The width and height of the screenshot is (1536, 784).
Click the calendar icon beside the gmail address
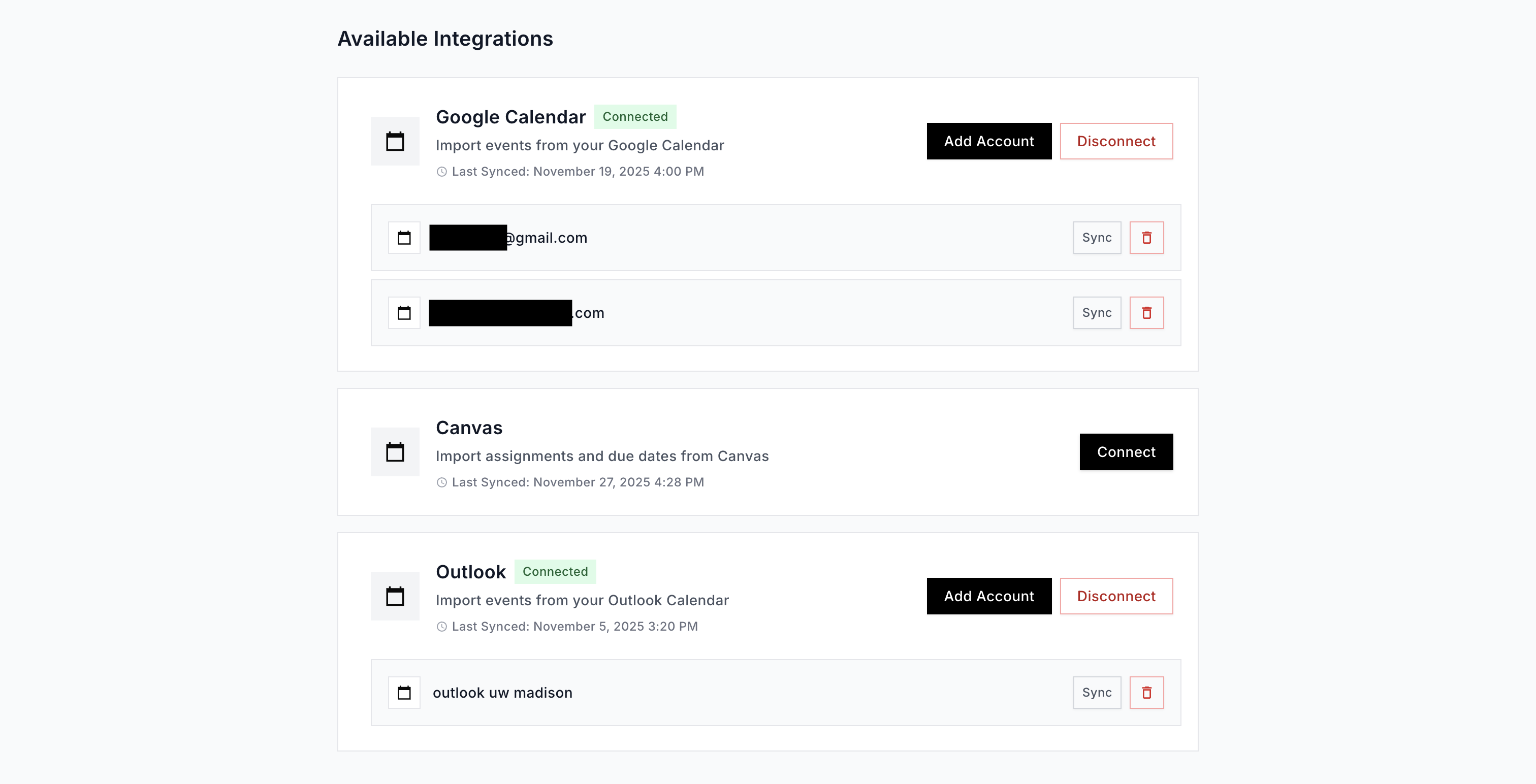[404, 237]
